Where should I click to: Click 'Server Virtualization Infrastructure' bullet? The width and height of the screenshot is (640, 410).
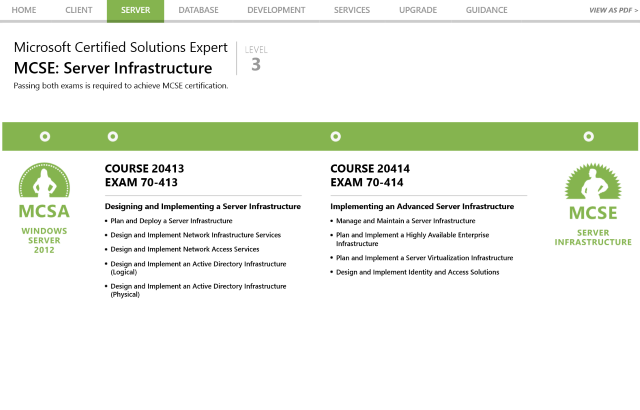[x=424, y=258]
